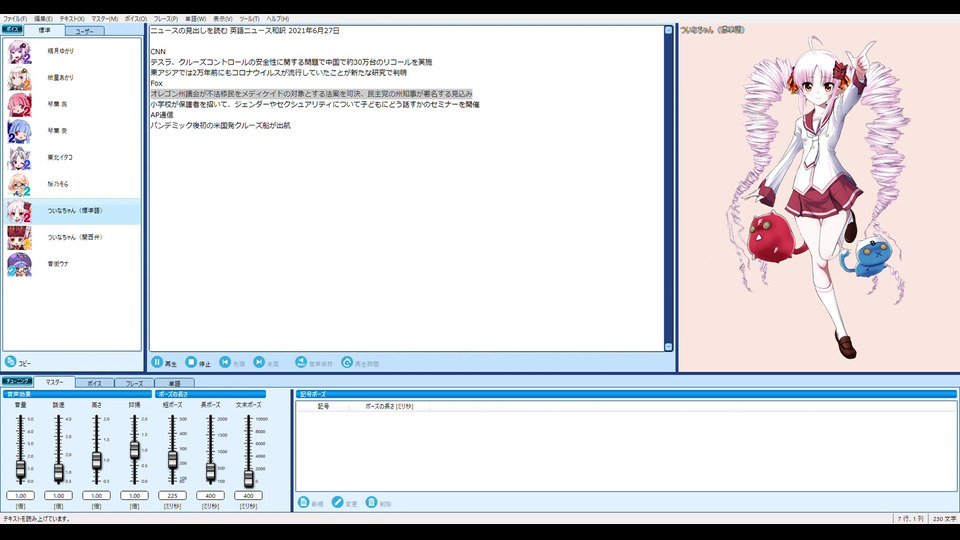Open the ツール(T) menu

tap(249, 19)
